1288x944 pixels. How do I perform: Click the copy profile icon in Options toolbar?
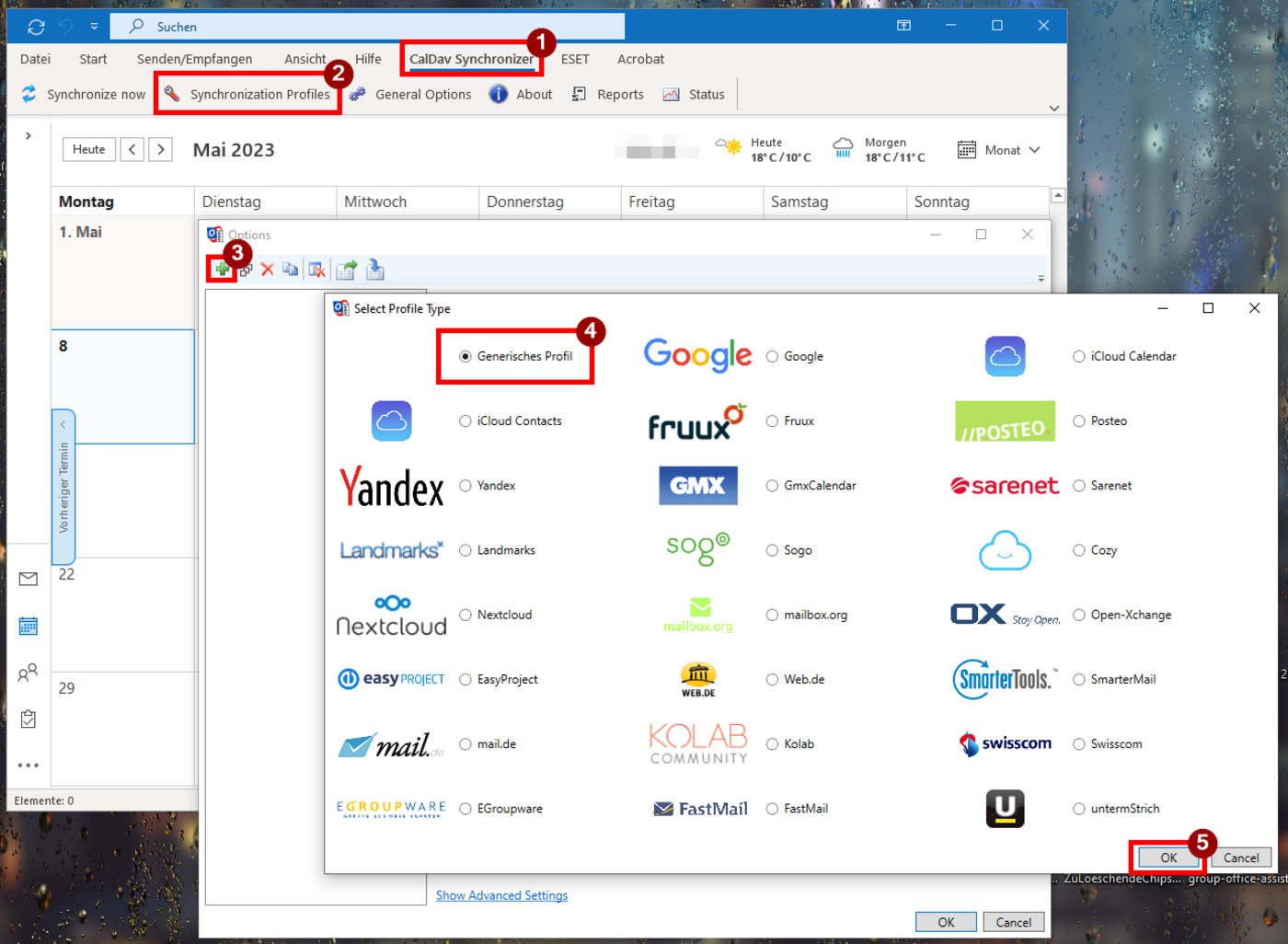point(291,270)
